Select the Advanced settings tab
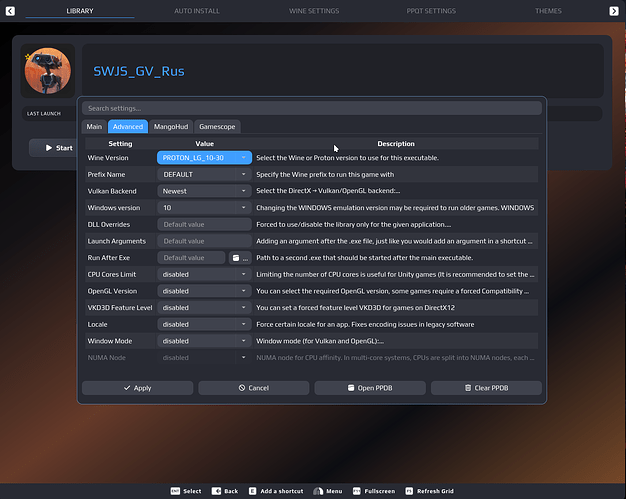Screen dimensions: 626x499 (128, 127)
